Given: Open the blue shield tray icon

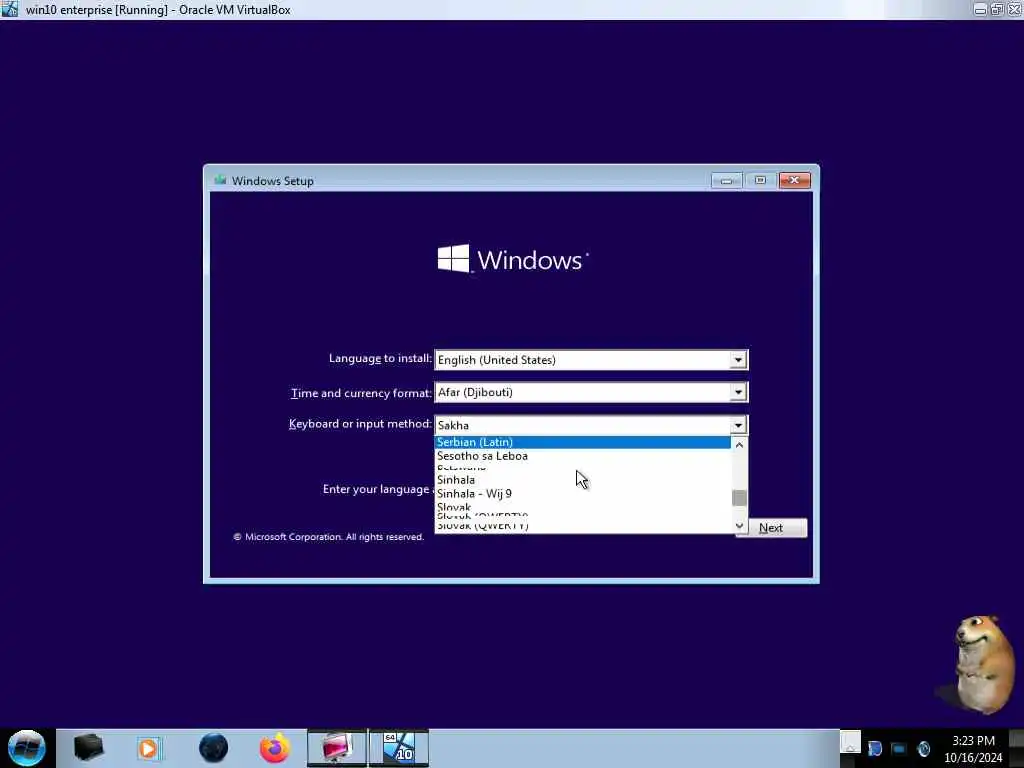Looking at the screenshot, I should click(x=875, y=748).
